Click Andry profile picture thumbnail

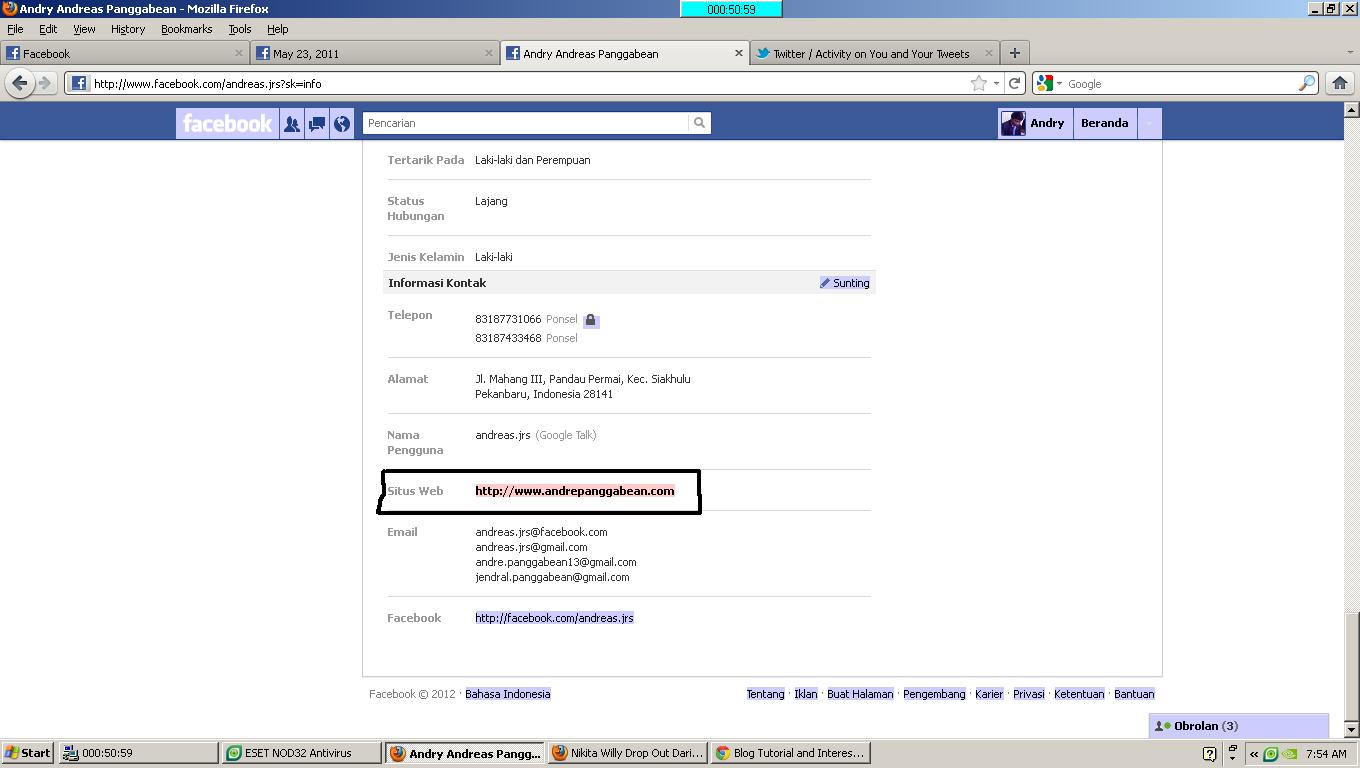click(1013, 123)
